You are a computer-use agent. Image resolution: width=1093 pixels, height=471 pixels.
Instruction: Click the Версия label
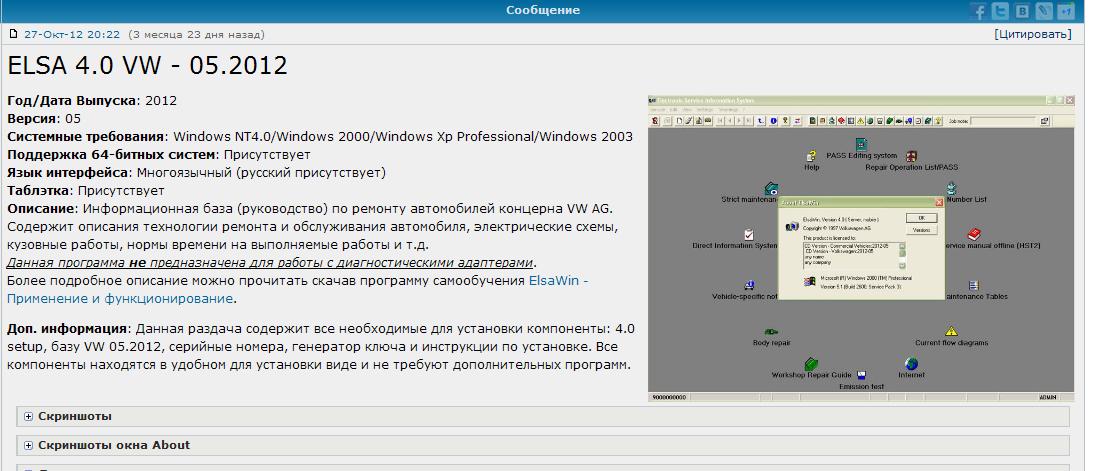[34, 118]
